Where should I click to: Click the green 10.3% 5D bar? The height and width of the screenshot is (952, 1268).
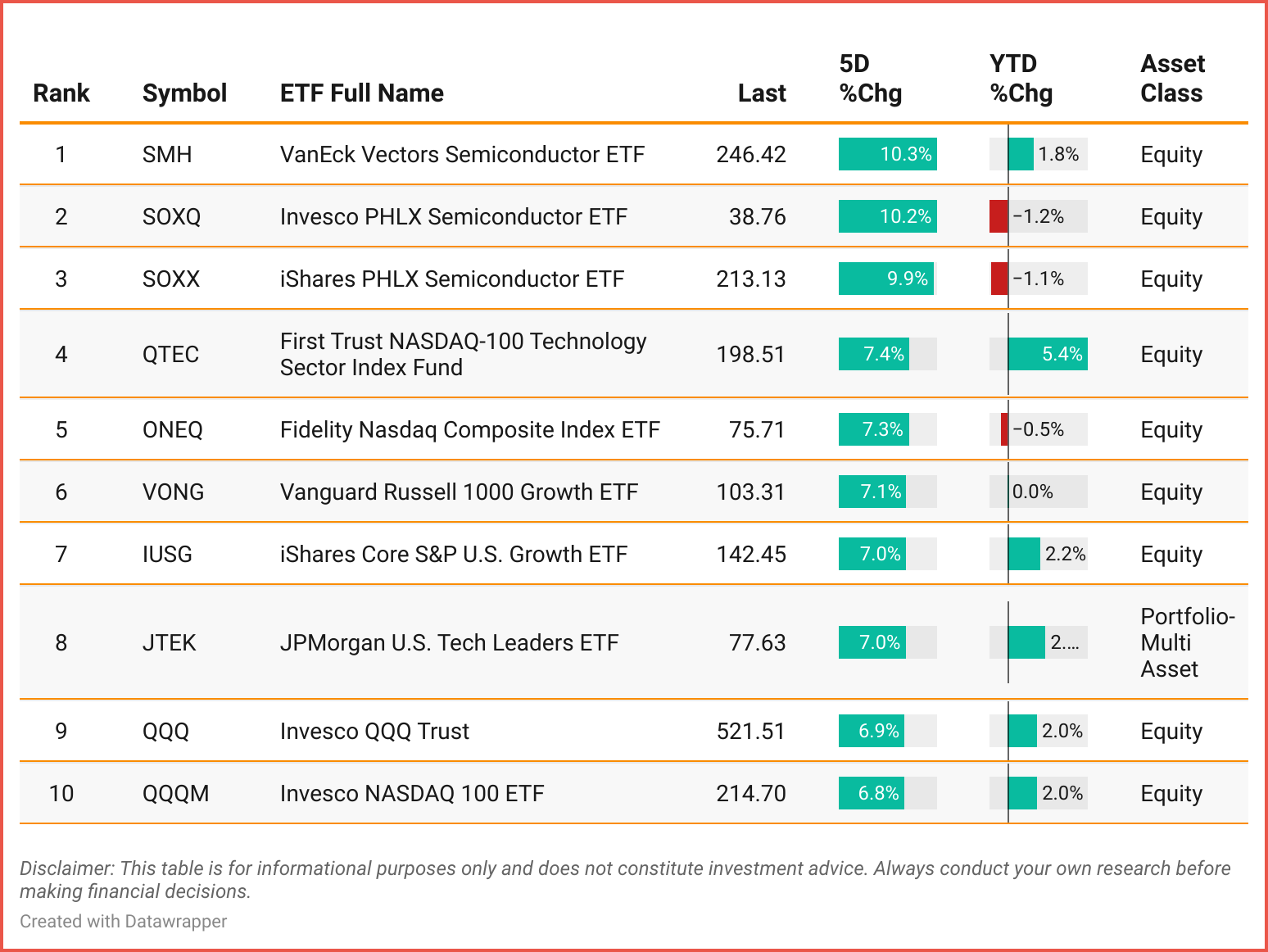(887, 155)
